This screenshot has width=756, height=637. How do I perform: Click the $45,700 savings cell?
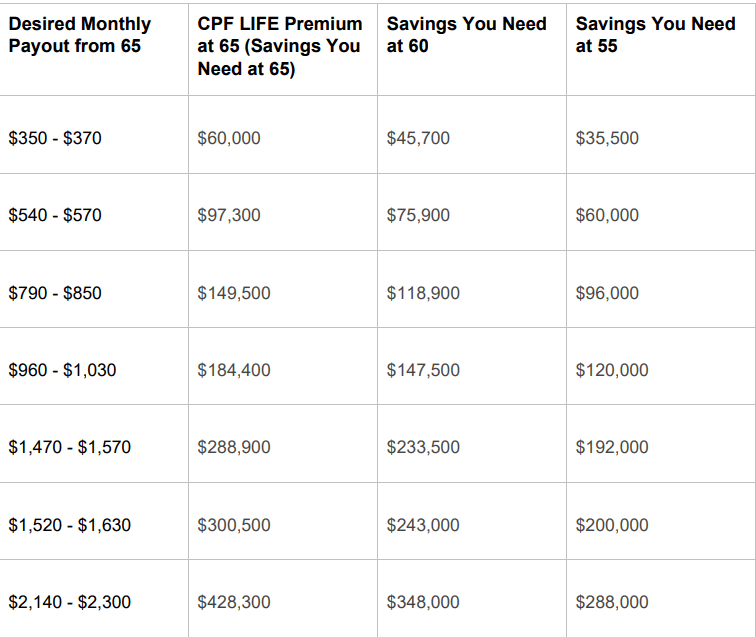(x=418, y=138)
